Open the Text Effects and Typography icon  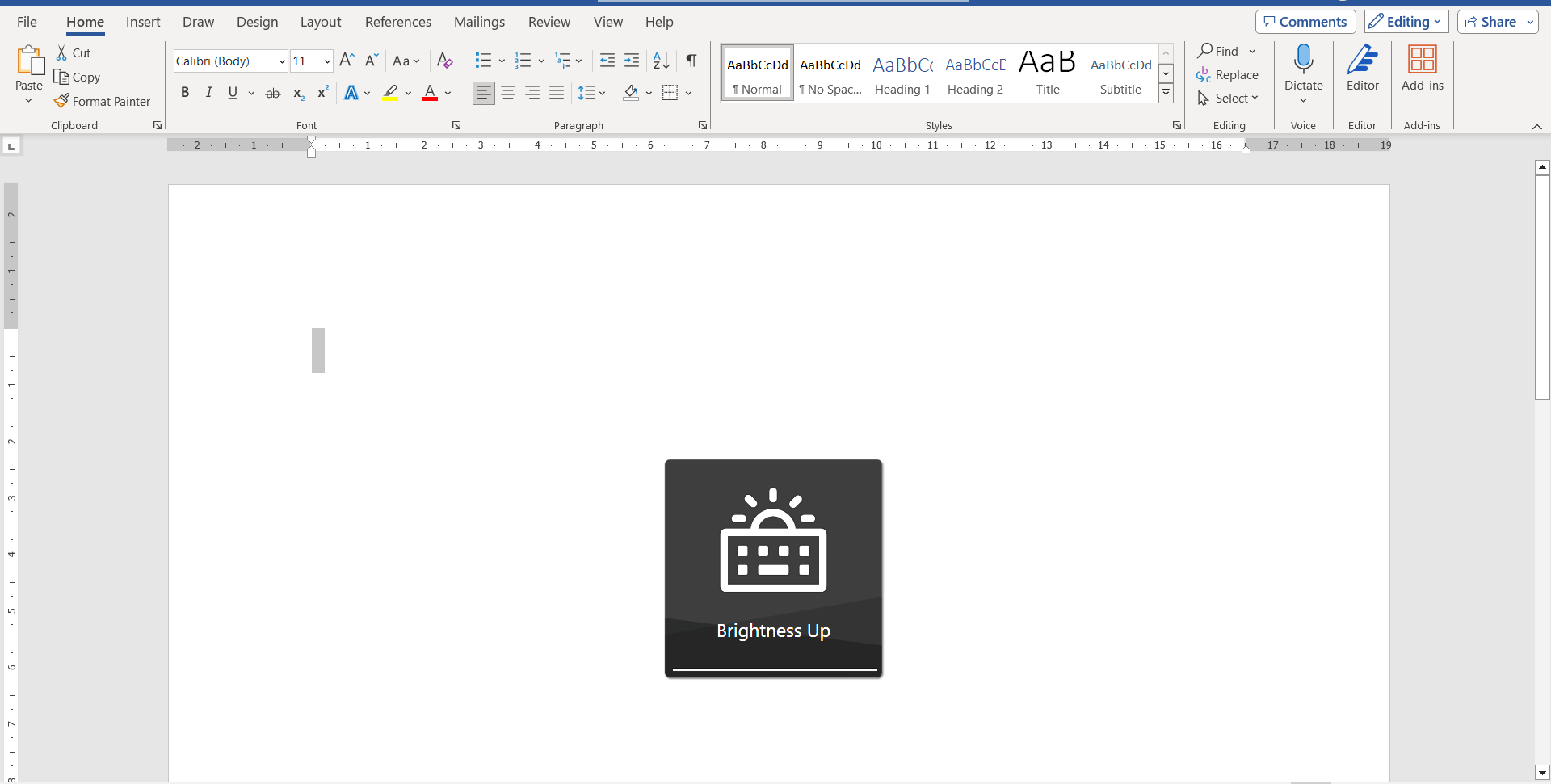(x=351, y=93)
